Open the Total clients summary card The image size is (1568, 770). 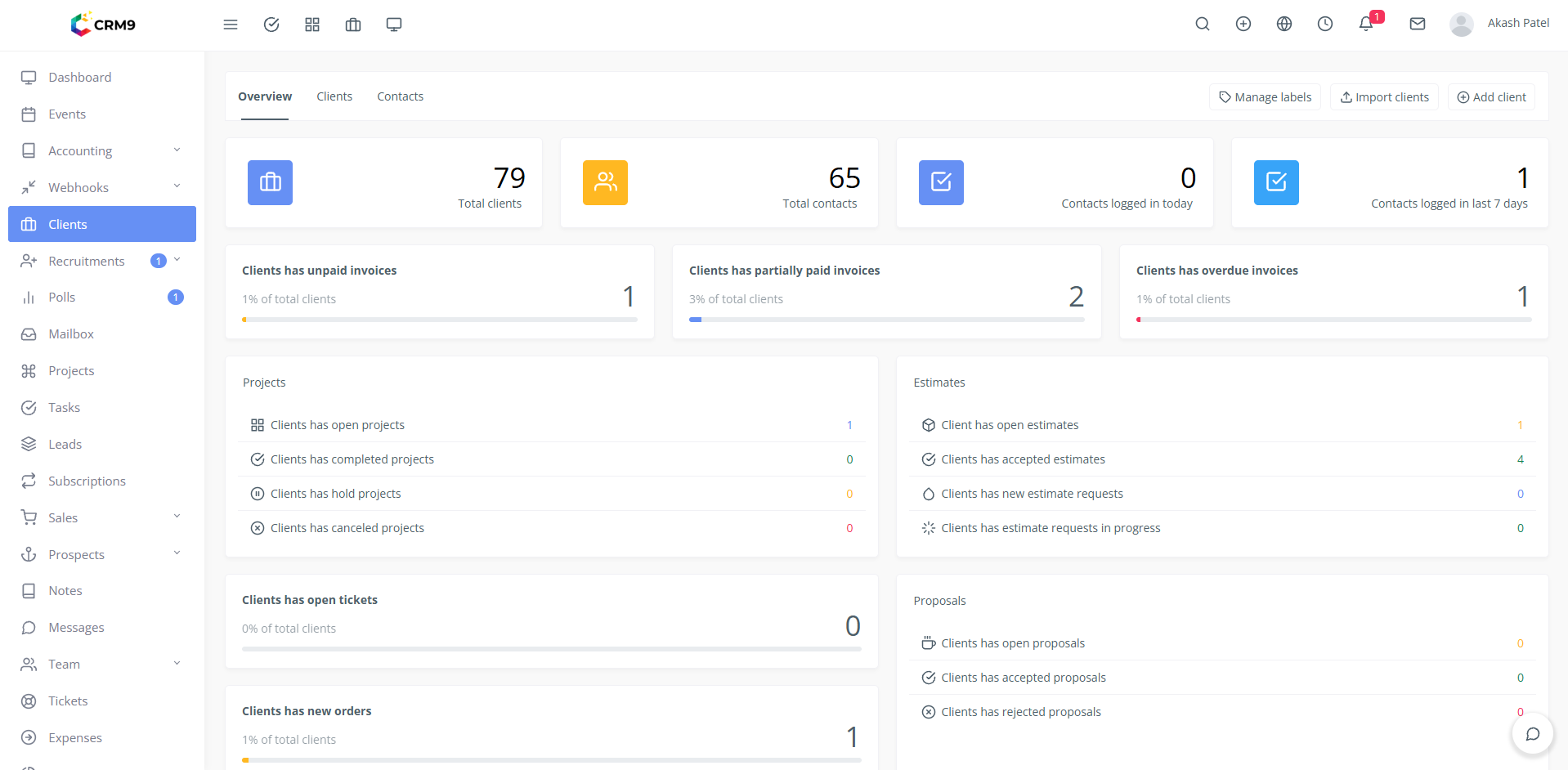coord(383,182)
